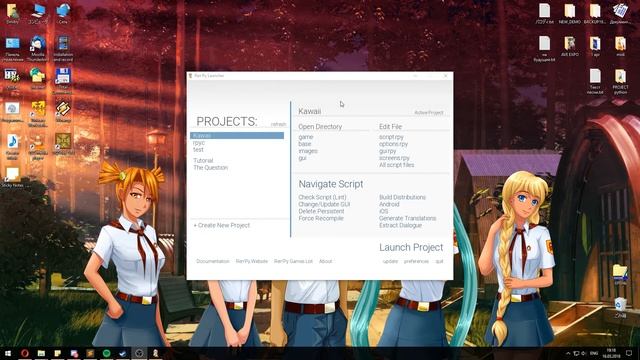
Task: Create a new project
Action: click(x=222, y=225)
